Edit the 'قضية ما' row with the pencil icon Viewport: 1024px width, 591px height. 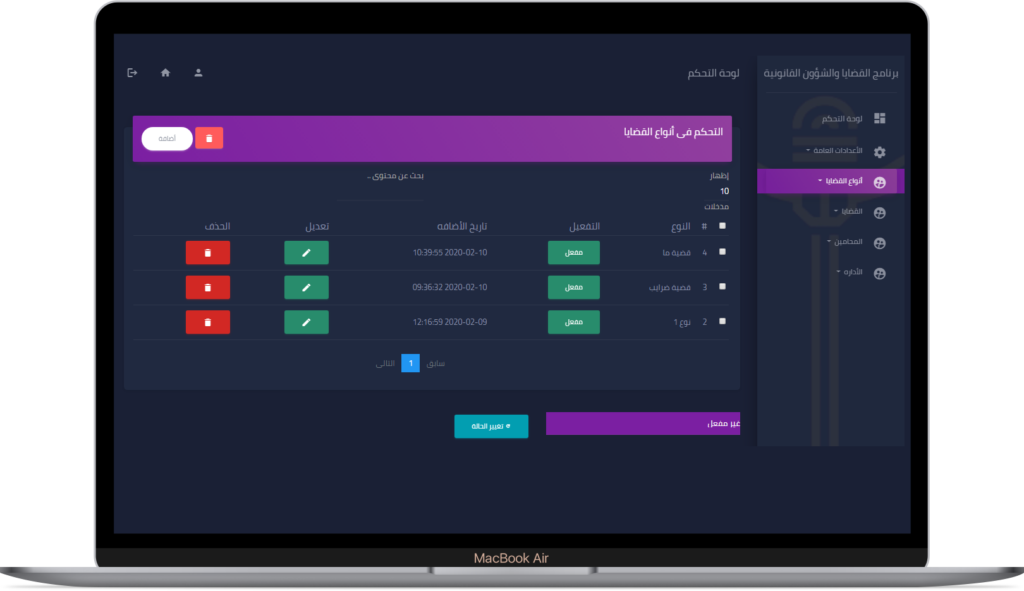pos(306,253)
